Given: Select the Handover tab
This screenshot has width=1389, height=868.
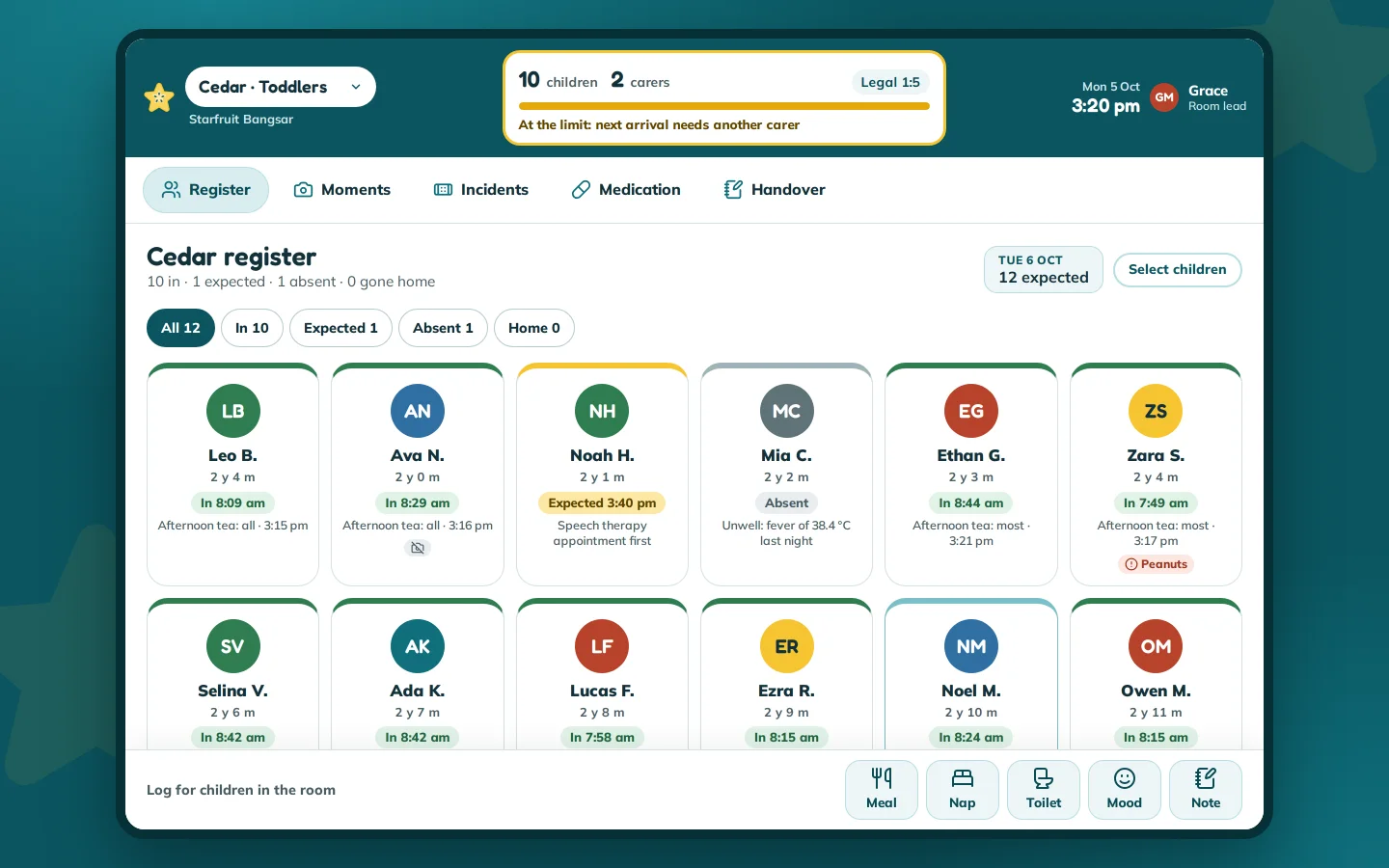Looking at the screenshot, I should [x=775, y=190].
